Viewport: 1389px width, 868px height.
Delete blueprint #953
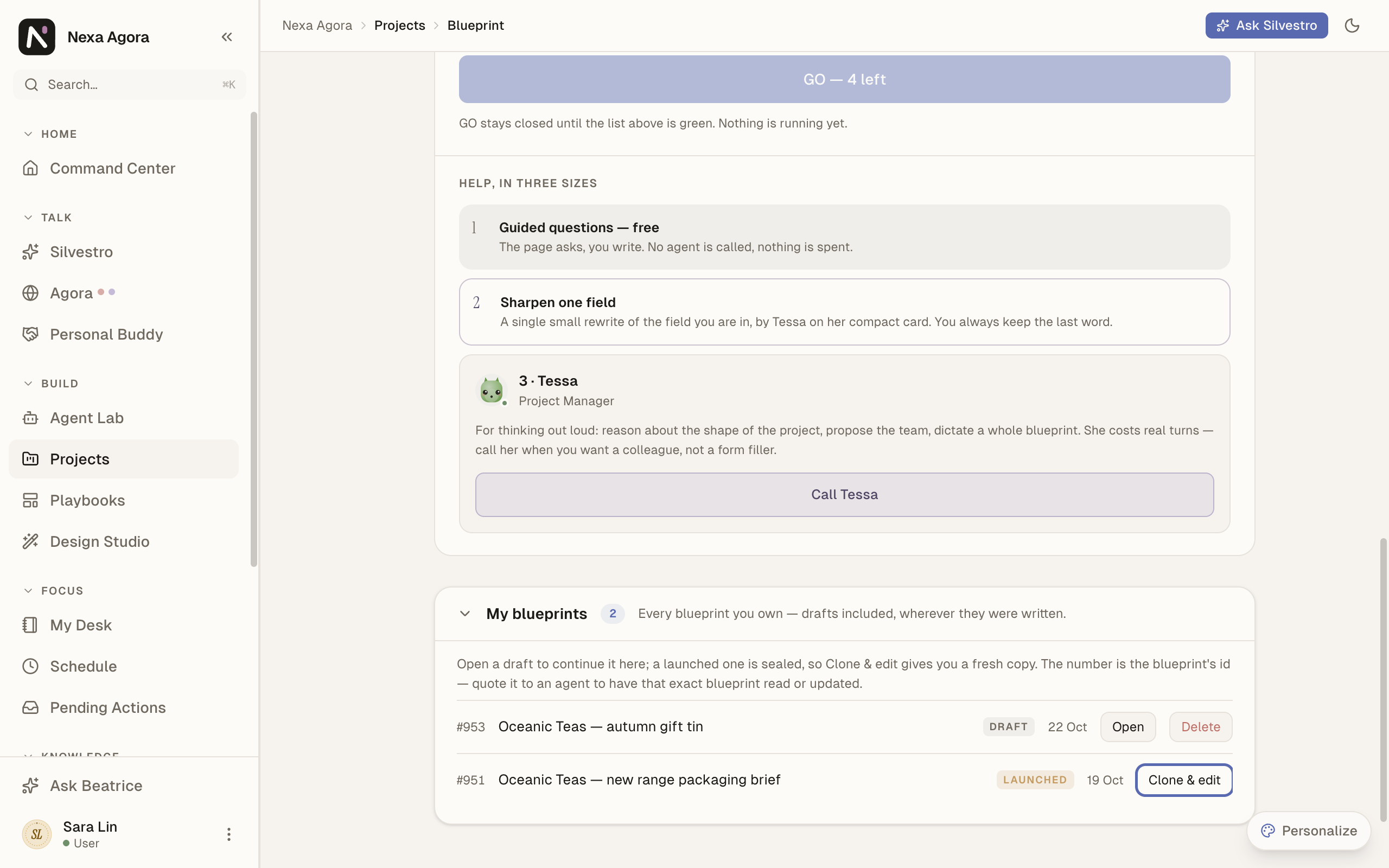coord(1200,727)
